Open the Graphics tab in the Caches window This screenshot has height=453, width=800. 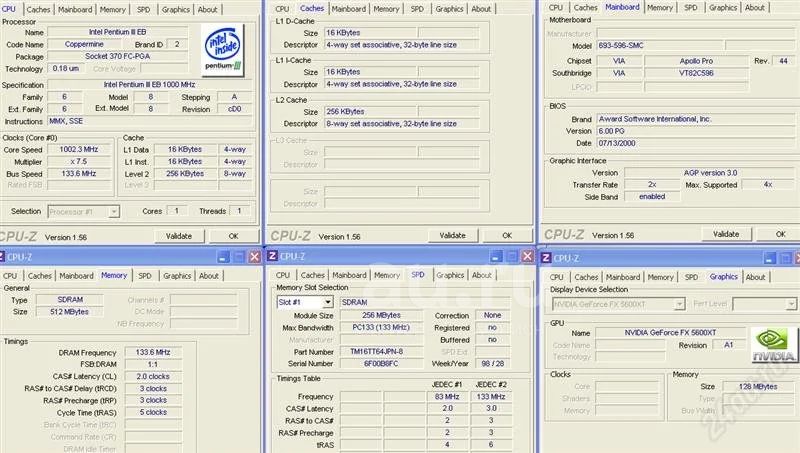pyautogui.click(x=449, y=9)
